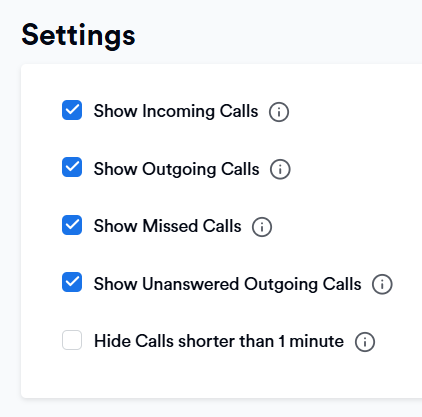Click info icon for Unanswered Outgoing Calls

pos(382,284)
